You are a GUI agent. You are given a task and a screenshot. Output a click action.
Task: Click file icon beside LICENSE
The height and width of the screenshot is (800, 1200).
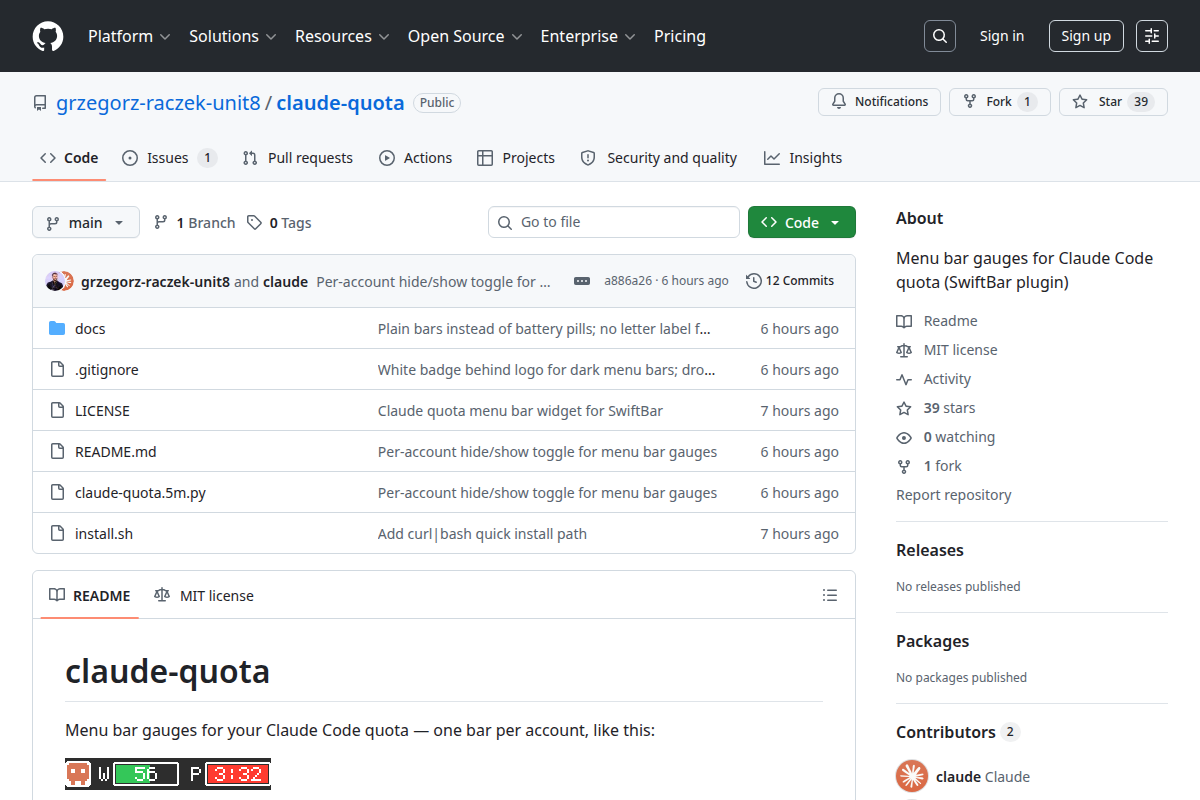(x=57, y=410)
